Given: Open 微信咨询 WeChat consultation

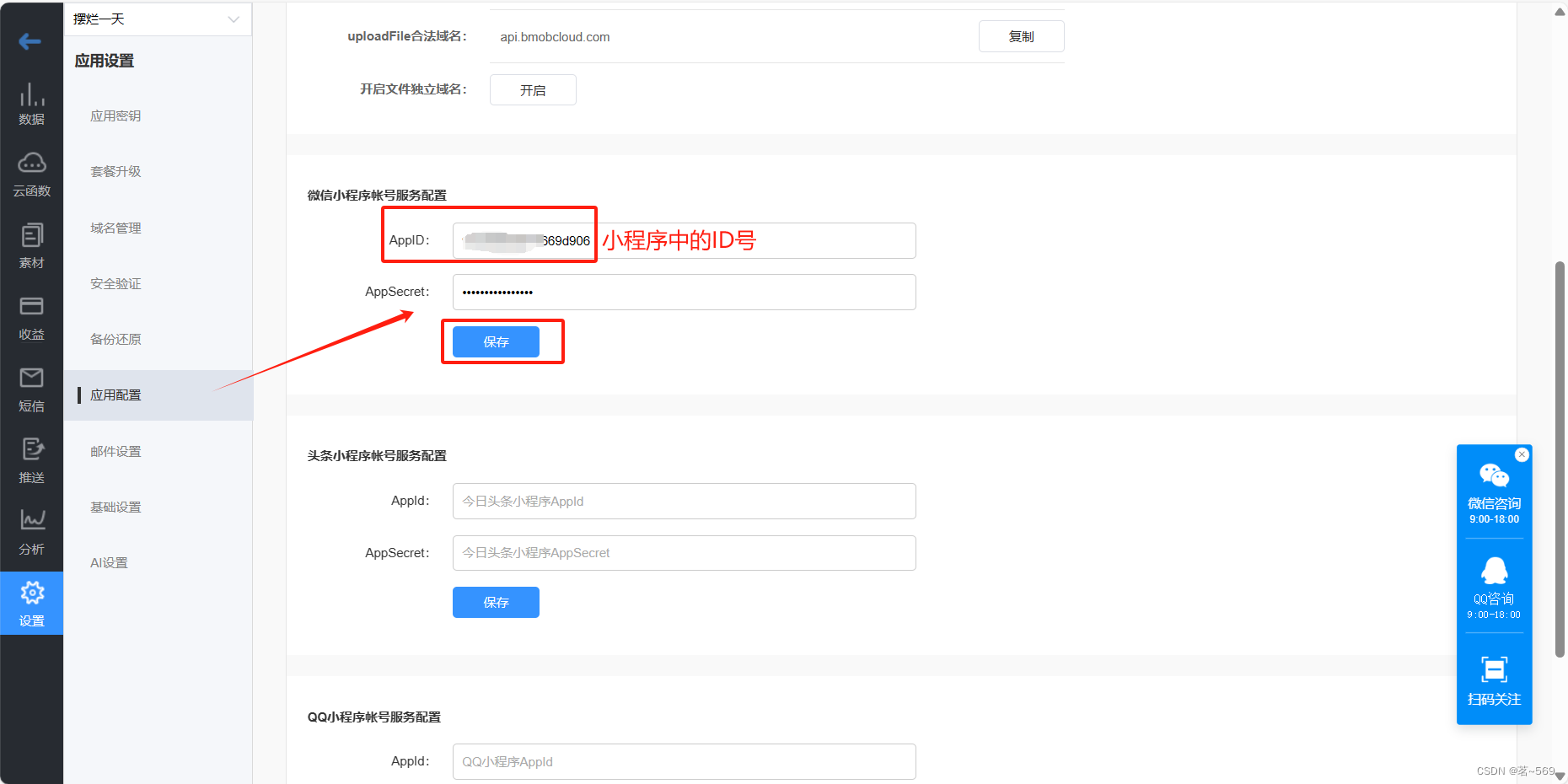Looking at the screenshot, I should pos(1494,492).
